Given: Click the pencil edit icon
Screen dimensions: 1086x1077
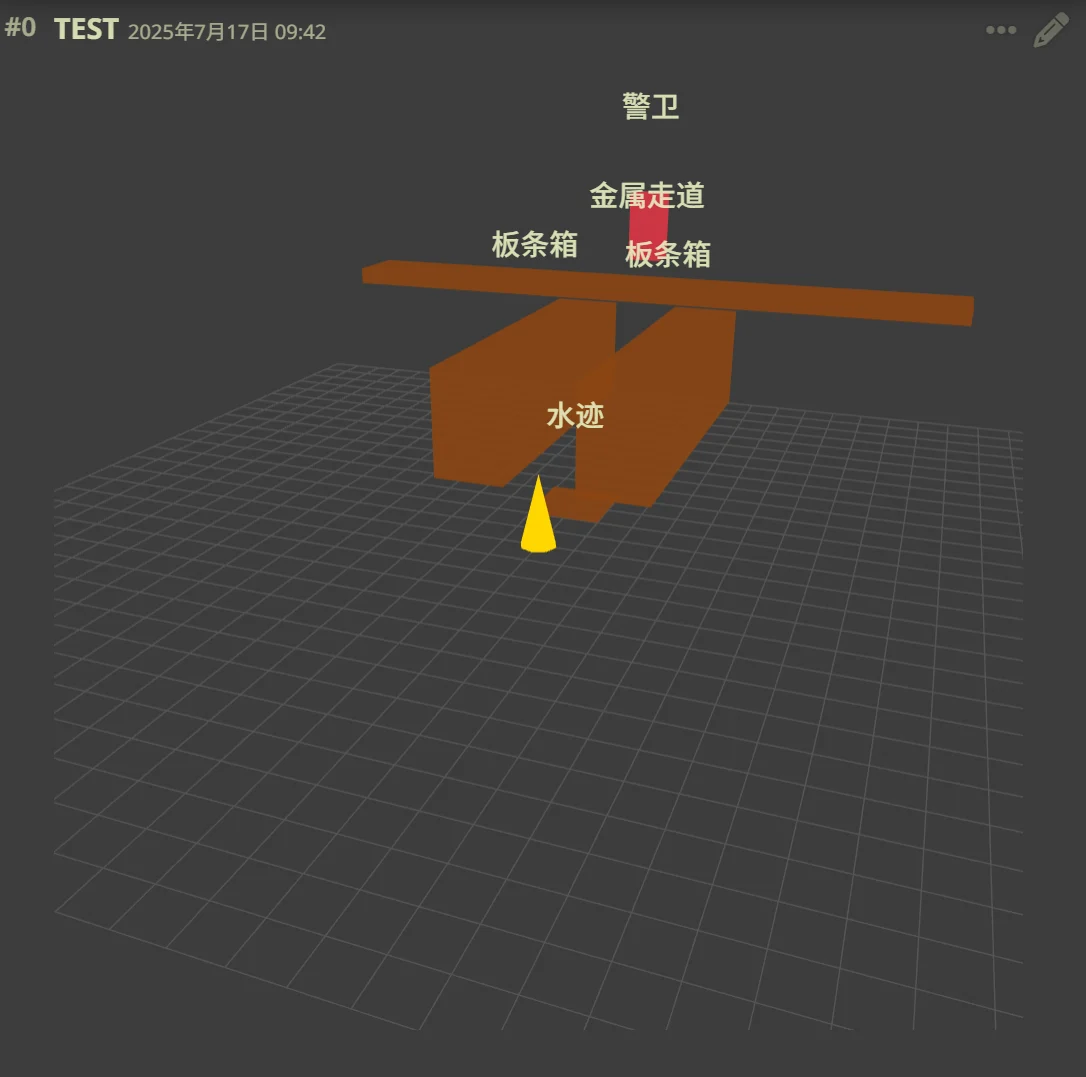Looking at the screenshot, I should coord(1051,30).
